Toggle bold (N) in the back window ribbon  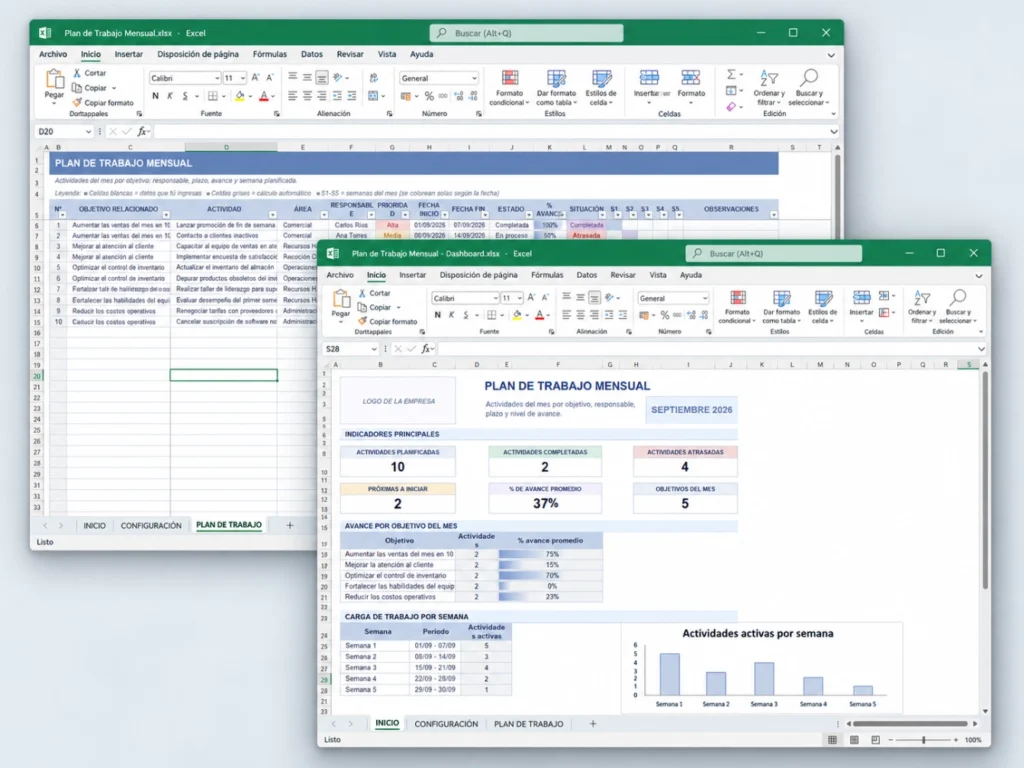tap(155, 97)
